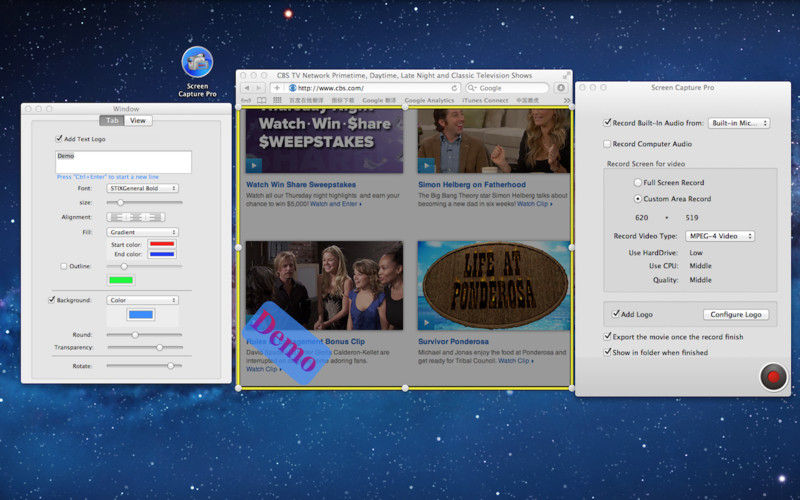The height and width of the screenshot is (500, 800).
Task: Click the Google search field in Safari
Action: 507,88
